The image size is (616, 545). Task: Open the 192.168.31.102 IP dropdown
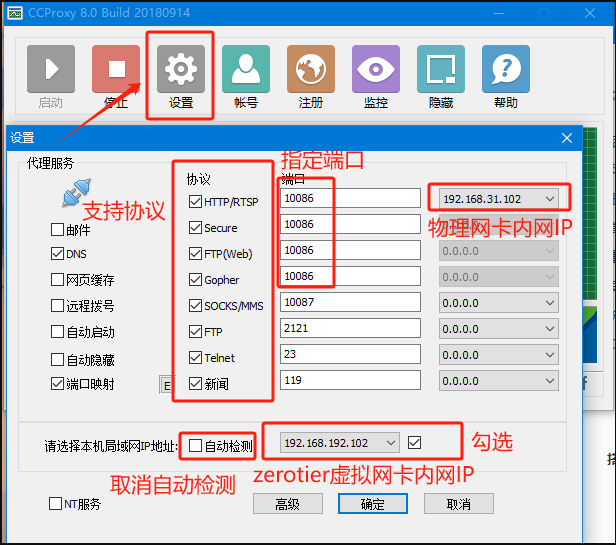(x=499, y=199)
